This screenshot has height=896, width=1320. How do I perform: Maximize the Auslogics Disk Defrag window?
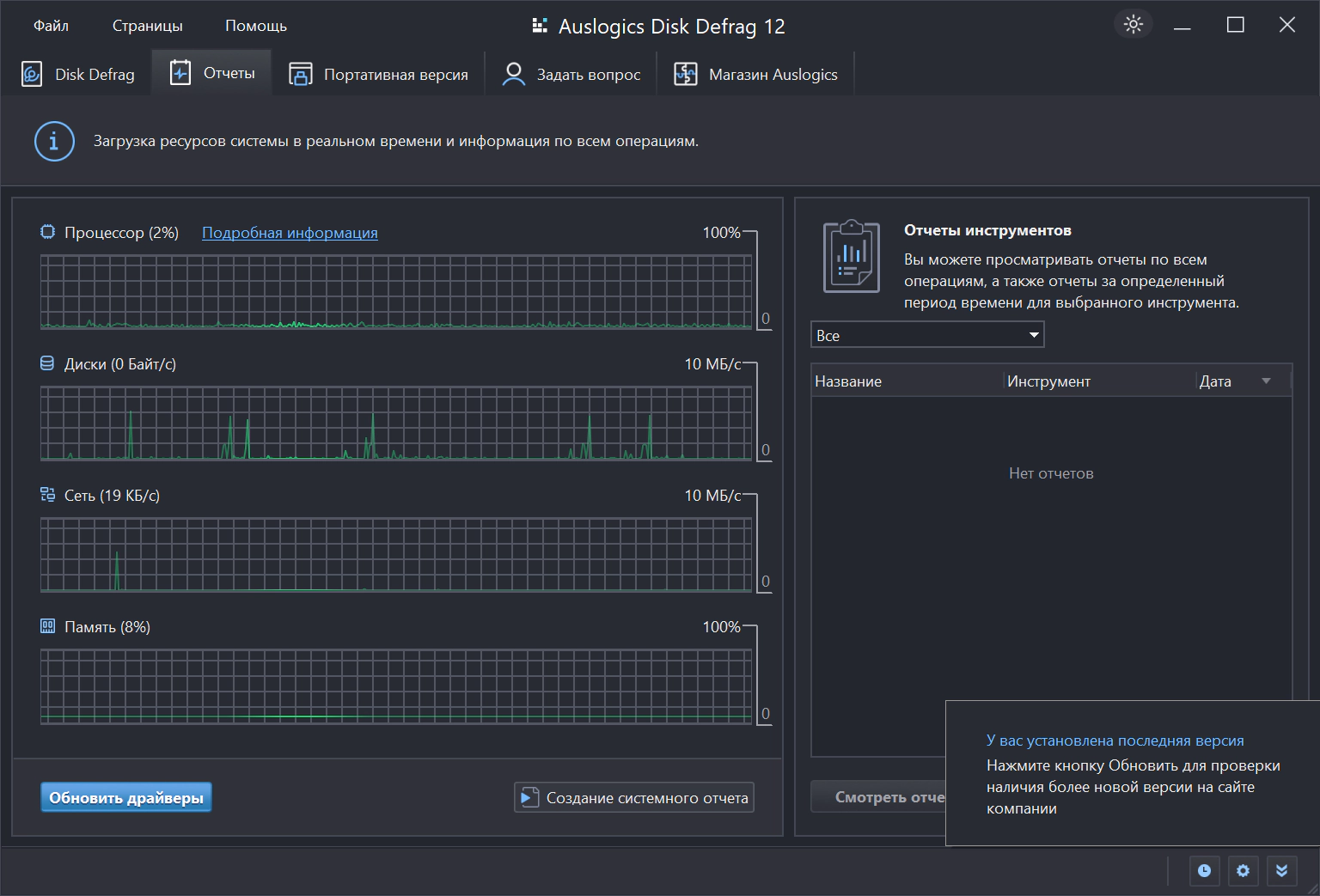coord(1236,25)
